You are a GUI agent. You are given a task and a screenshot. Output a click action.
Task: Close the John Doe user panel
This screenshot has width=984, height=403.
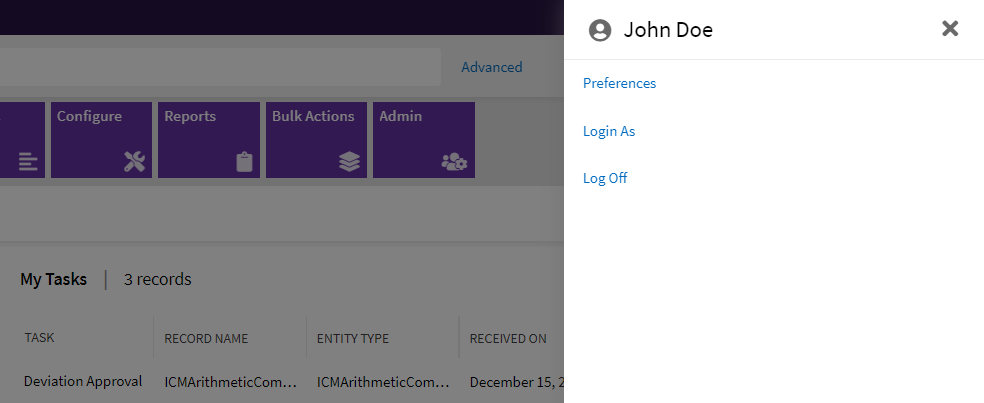[x=950, y=29]
